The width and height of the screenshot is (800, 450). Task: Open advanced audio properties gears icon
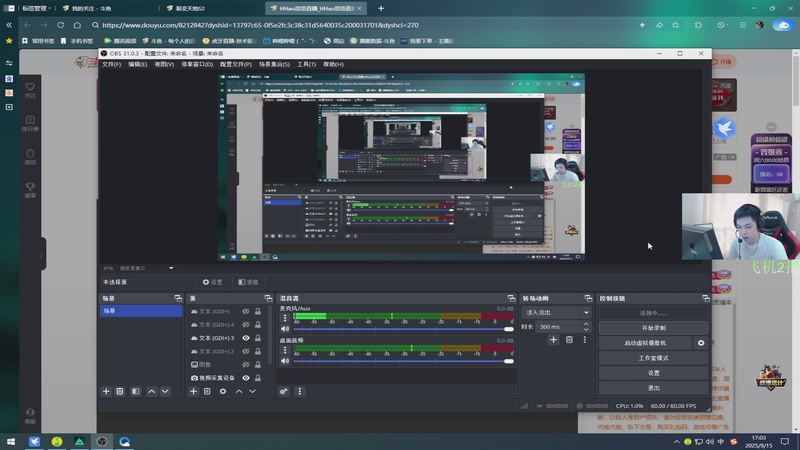(284, 391)
